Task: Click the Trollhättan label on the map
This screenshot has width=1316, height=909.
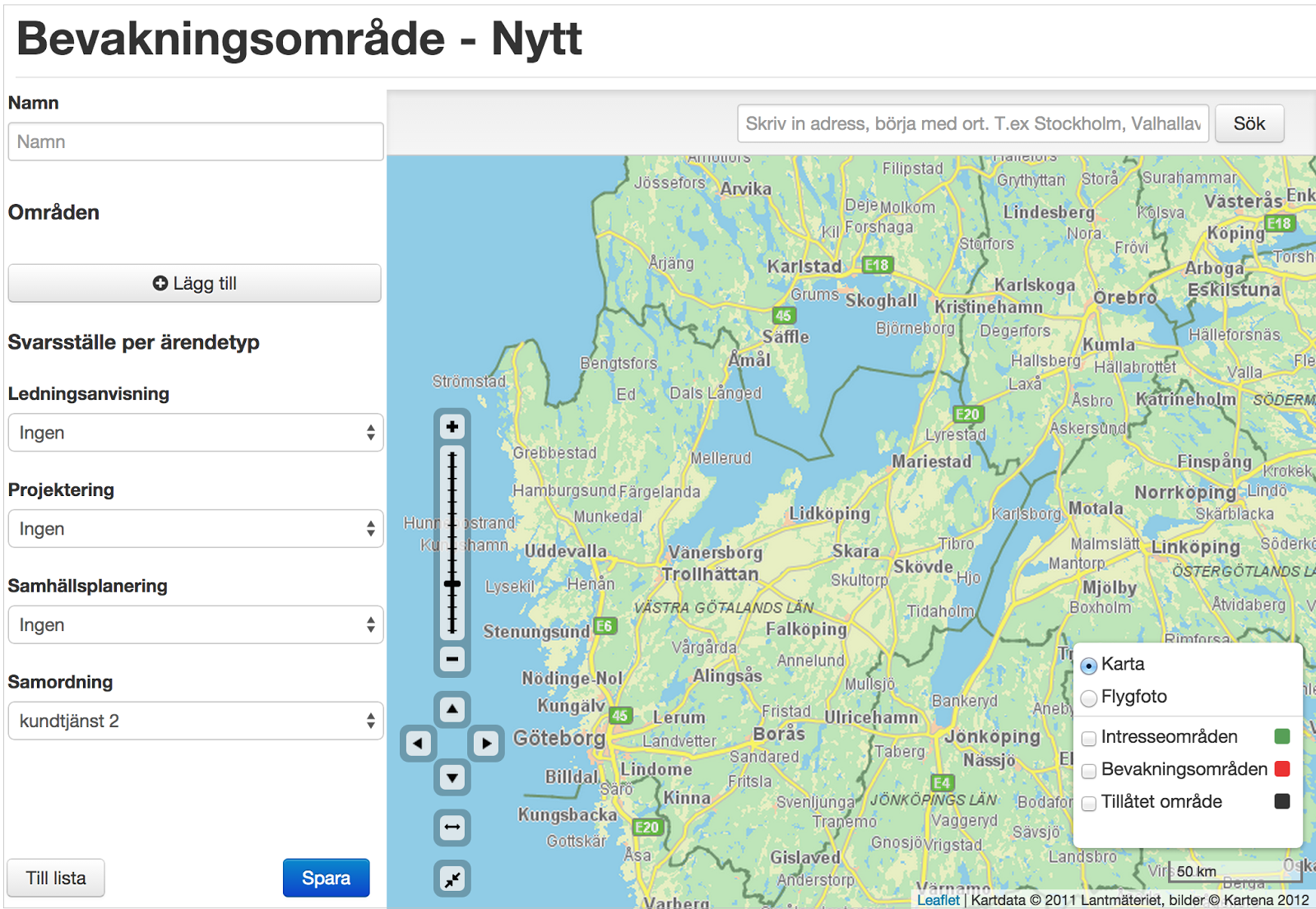Action: point(711,574)
